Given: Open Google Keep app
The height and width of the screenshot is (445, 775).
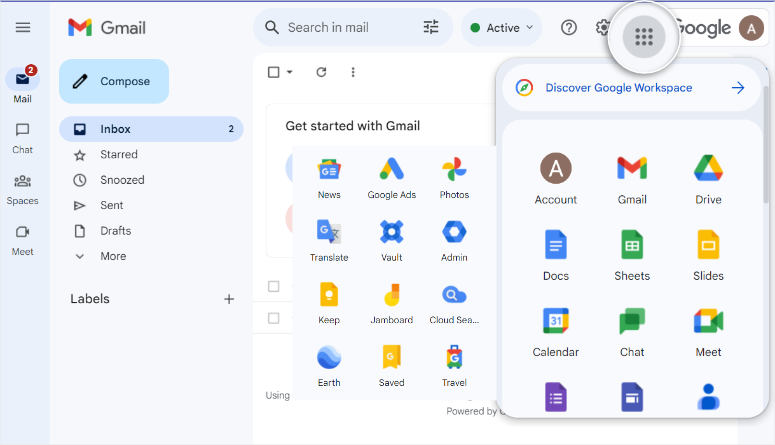Looking at the screenshot, I should (x=329, y=304).
